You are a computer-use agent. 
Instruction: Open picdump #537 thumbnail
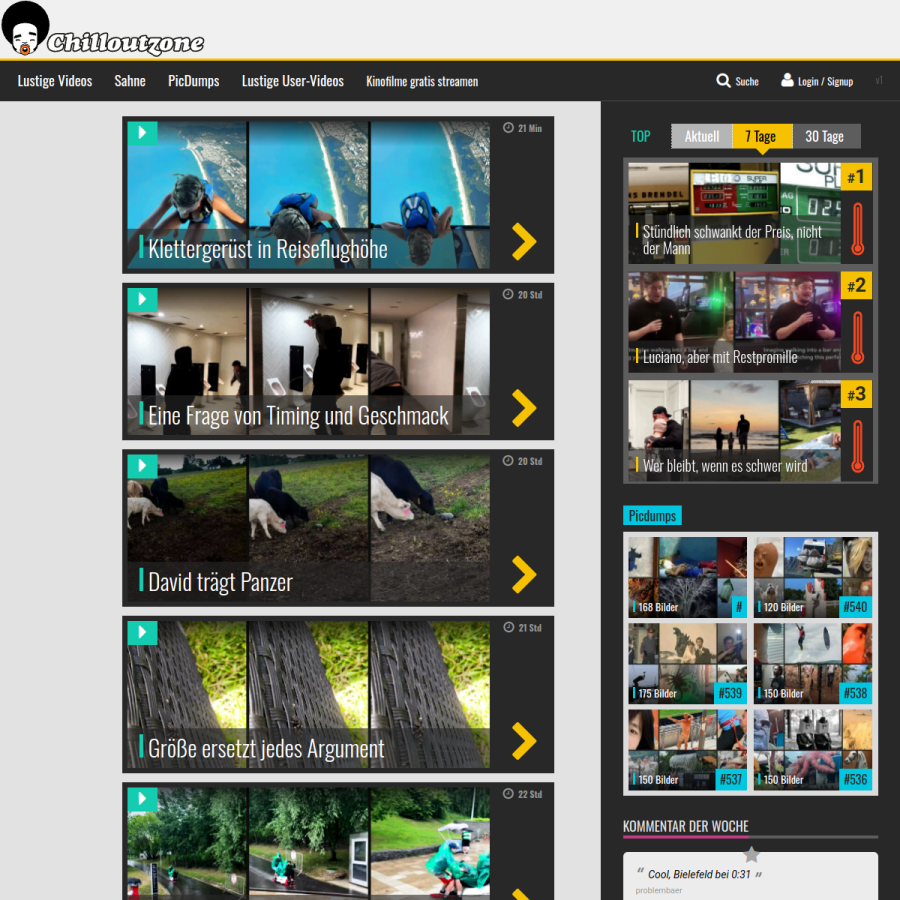pos(688,750)
